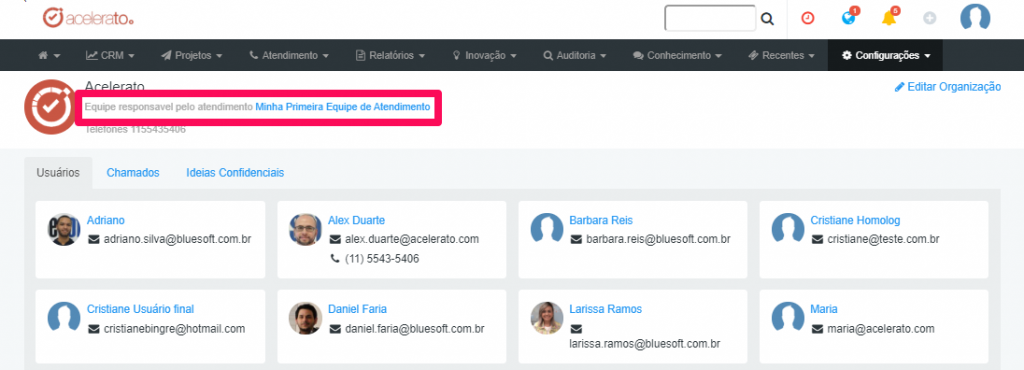Select the Usuários tab
This screenshot has height=370, width=1024.
point(58,173)
